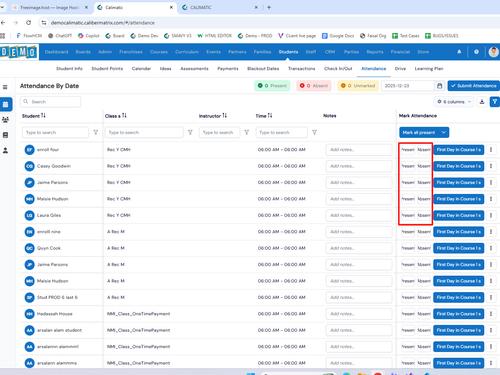
Task: Open the settings gear in header
Action: click(476, 52)
